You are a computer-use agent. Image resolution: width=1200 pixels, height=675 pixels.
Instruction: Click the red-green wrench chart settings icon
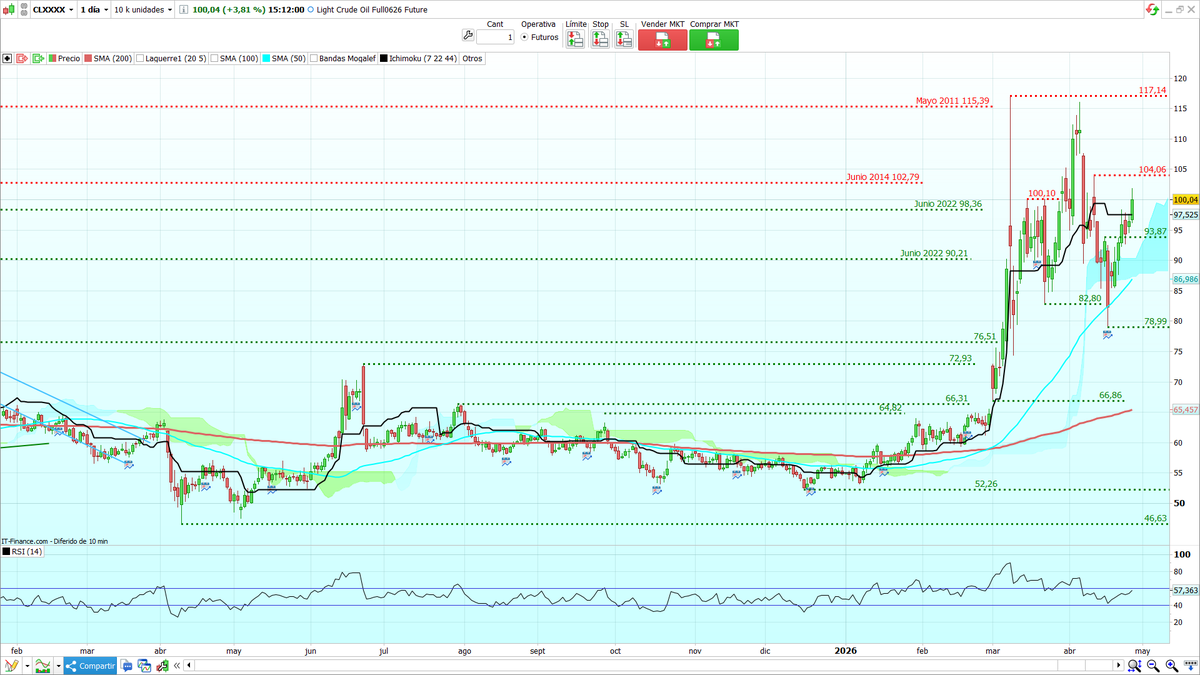click(x=162, y=666)
